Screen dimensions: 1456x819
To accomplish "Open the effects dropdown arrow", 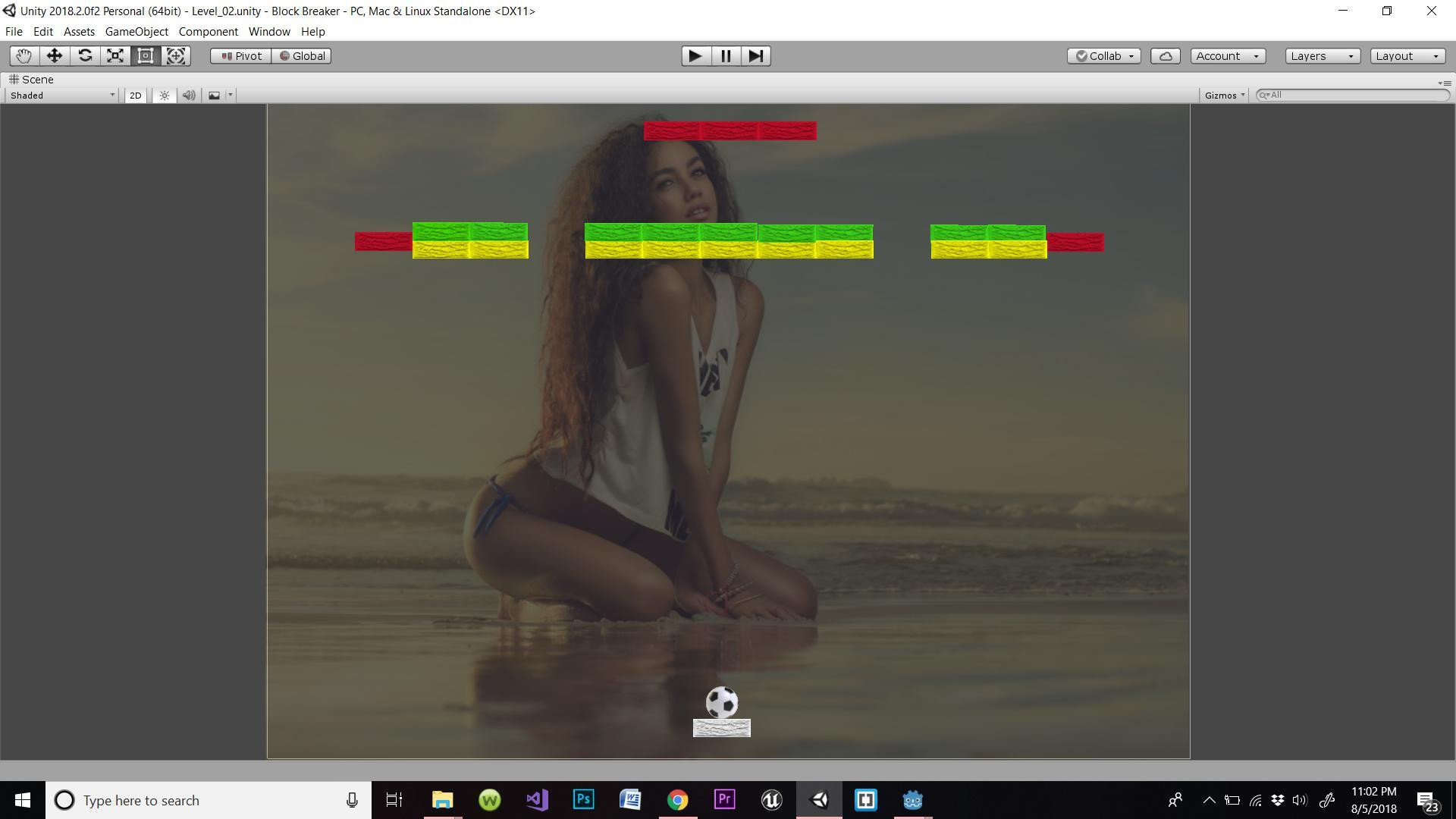I will pos(231,96).
